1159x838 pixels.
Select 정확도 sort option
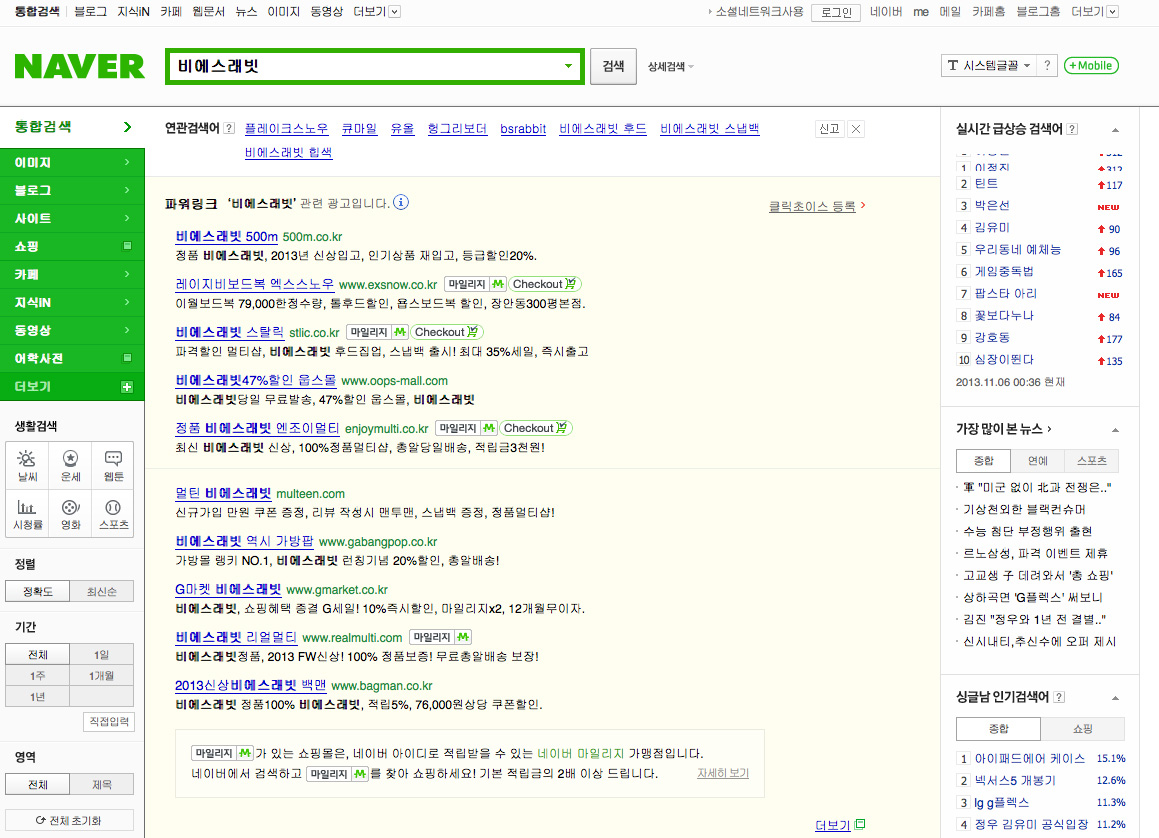[38, 591]
